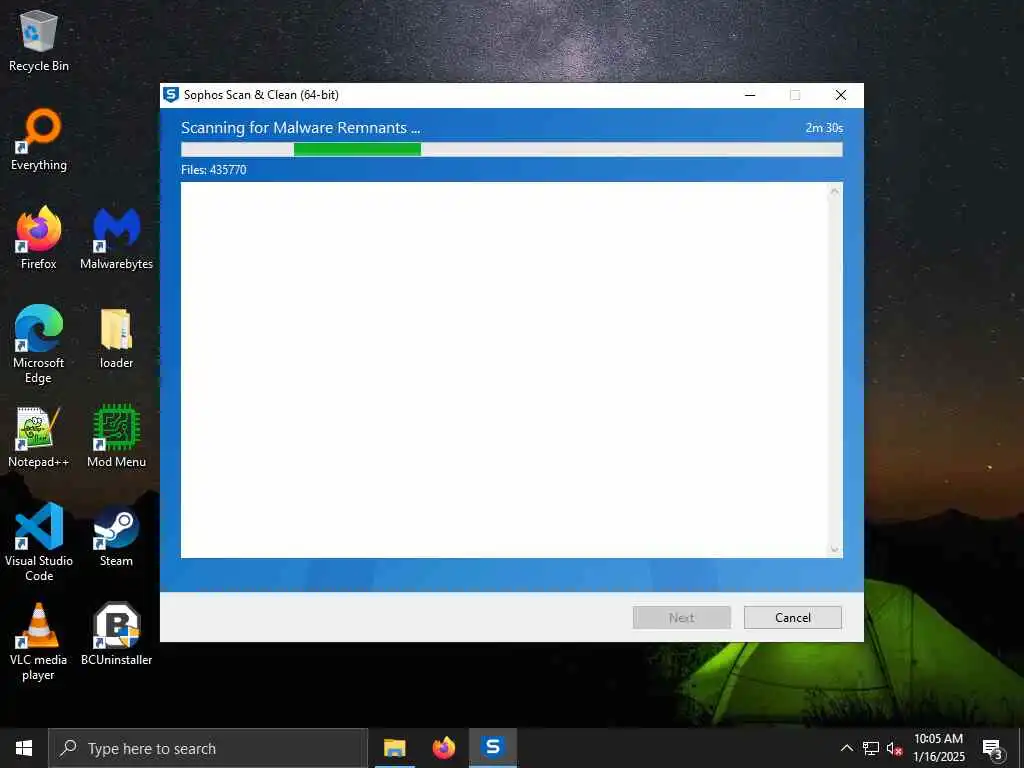Select the Notepad++ desktop shortcut
The image size is (1024, 768).
point(39,436)
